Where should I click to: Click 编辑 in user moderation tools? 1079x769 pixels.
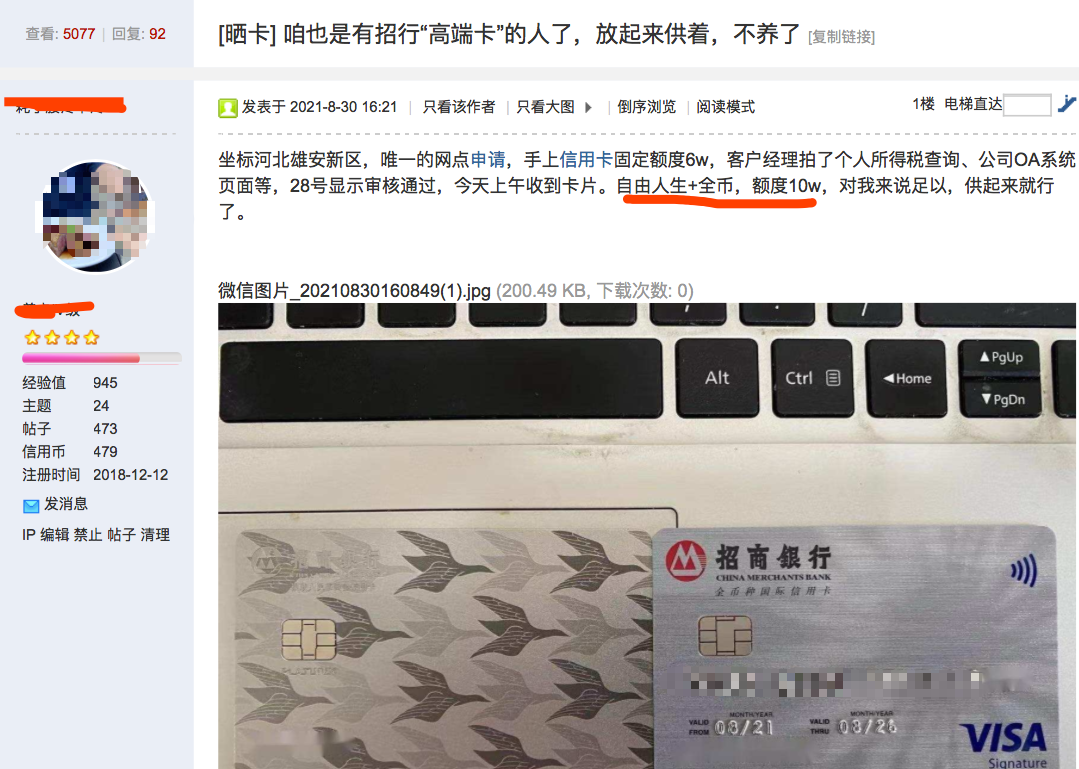[x=54, y=535]
